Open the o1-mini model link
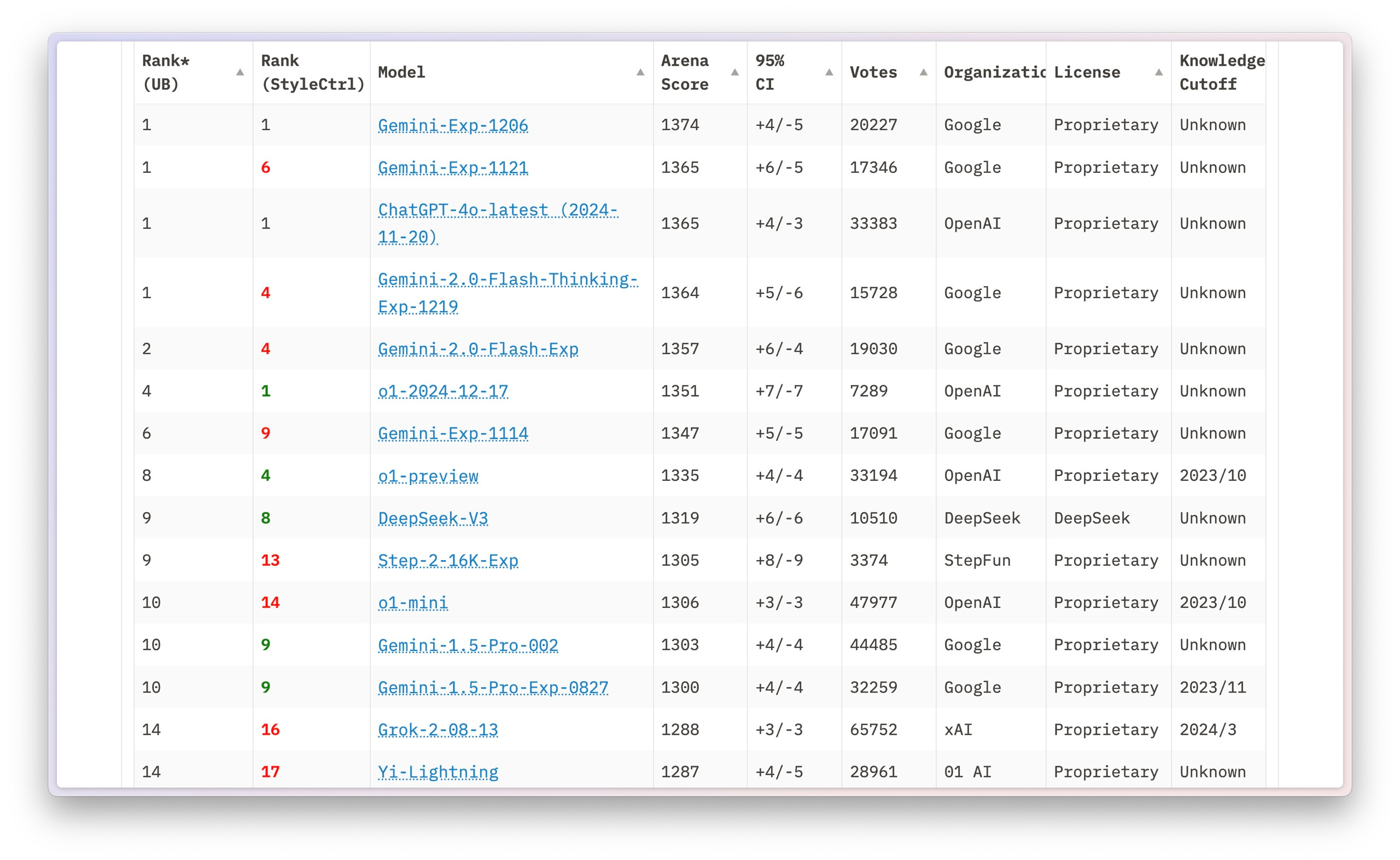Viewport: 1400px width, 860px height. 413,602
